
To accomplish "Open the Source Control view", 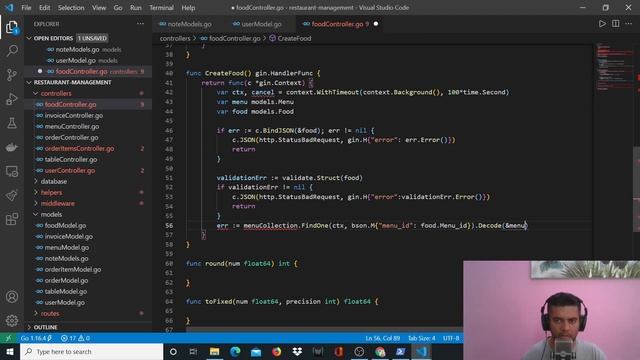I will 12,75.
